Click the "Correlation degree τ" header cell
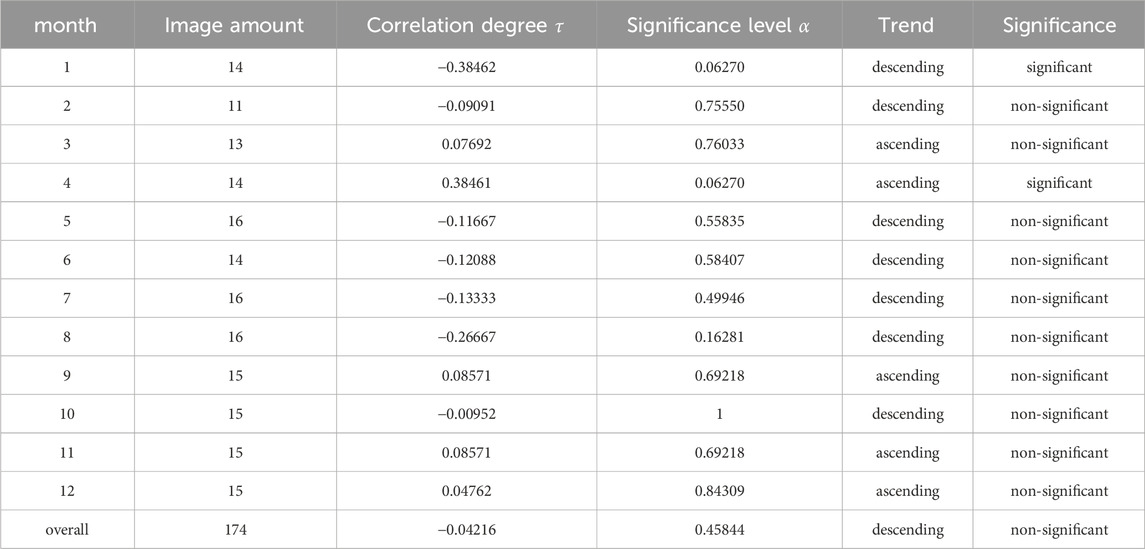Image resolution: width=1145 pixels, height=549 pixels. (x=466, y=25)
